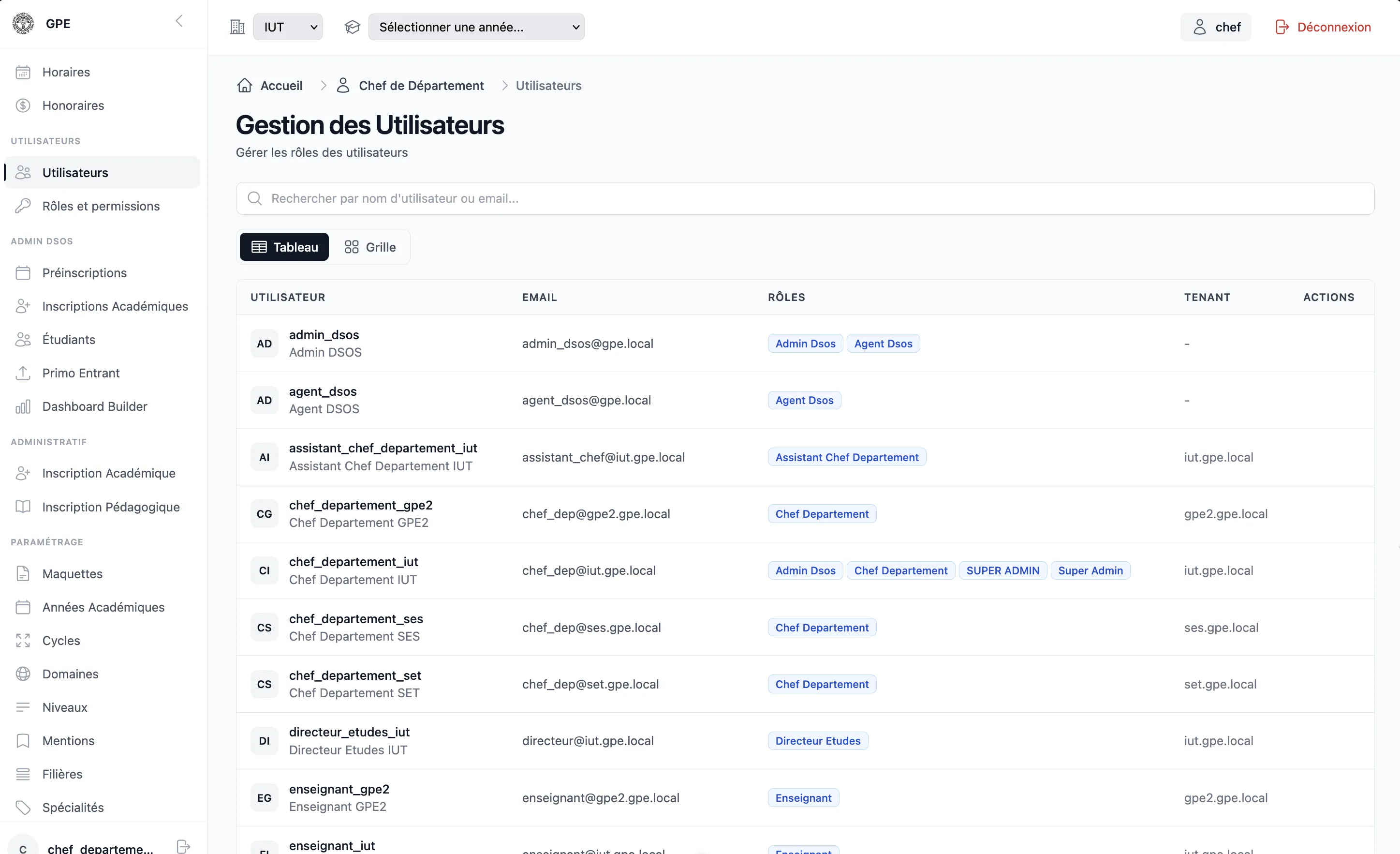1400x854 pixels.
Task: Click the Domaines globe icon
Action: [x=23, y=674]
